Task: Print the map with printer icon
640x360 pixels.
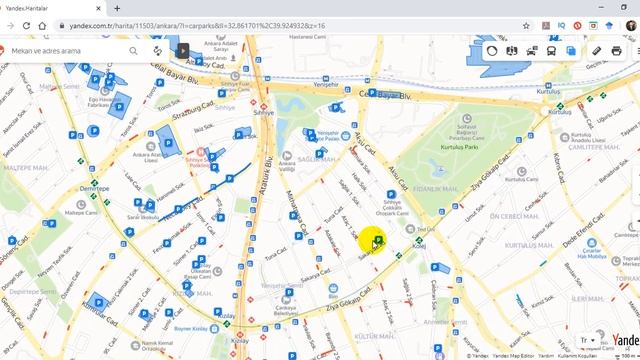Action: [x=616, y=51]
